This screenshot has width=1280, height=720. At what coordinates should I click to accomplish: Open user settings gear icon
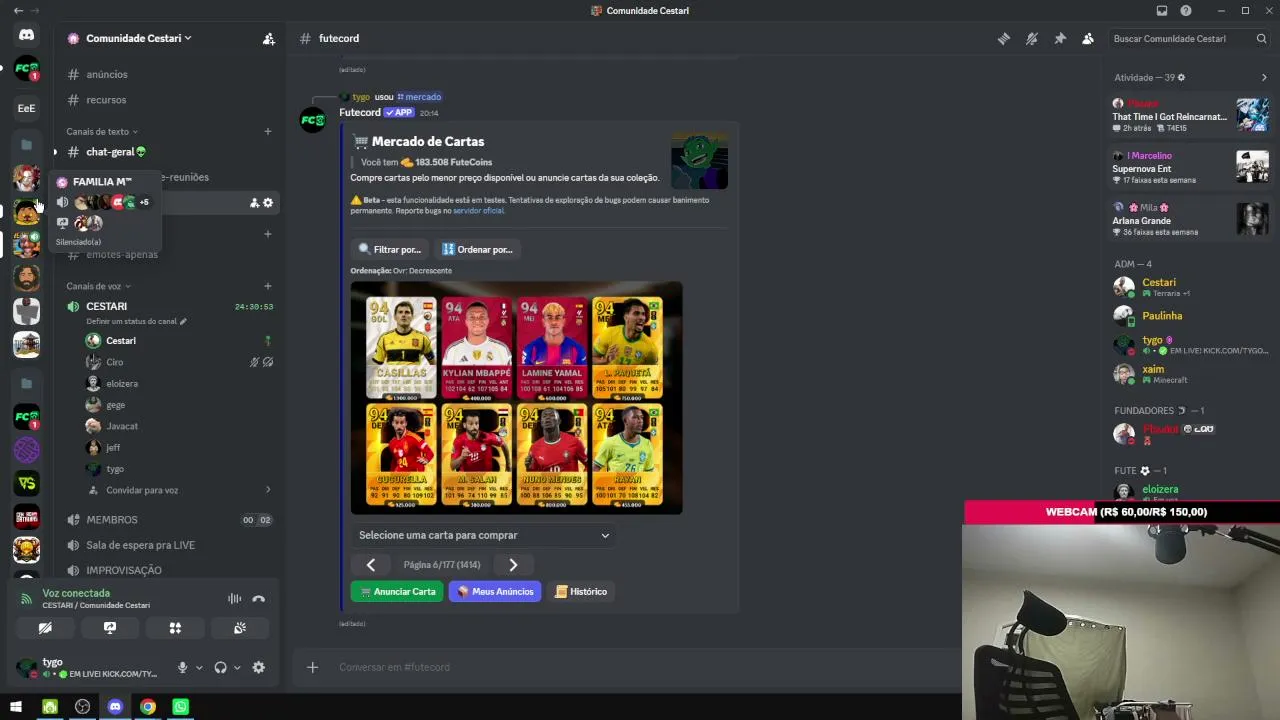pos(259,668)
